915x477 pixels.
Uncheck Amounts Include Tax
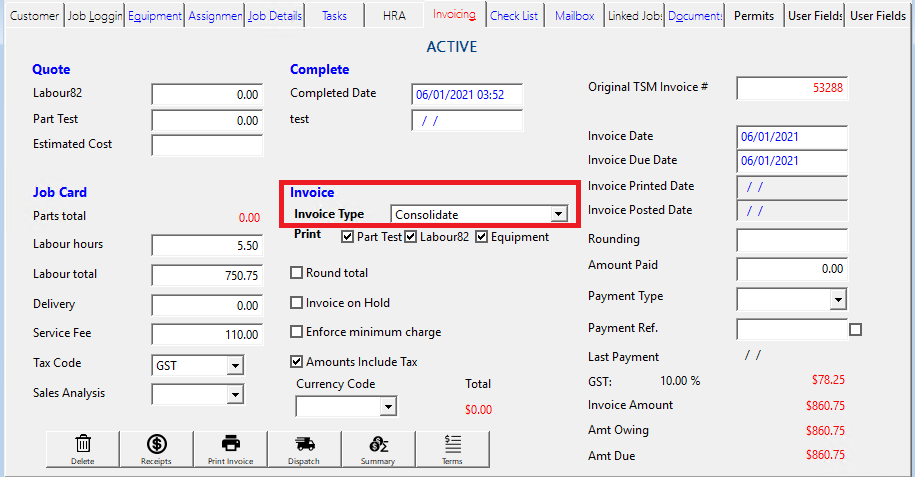(297, 362)
